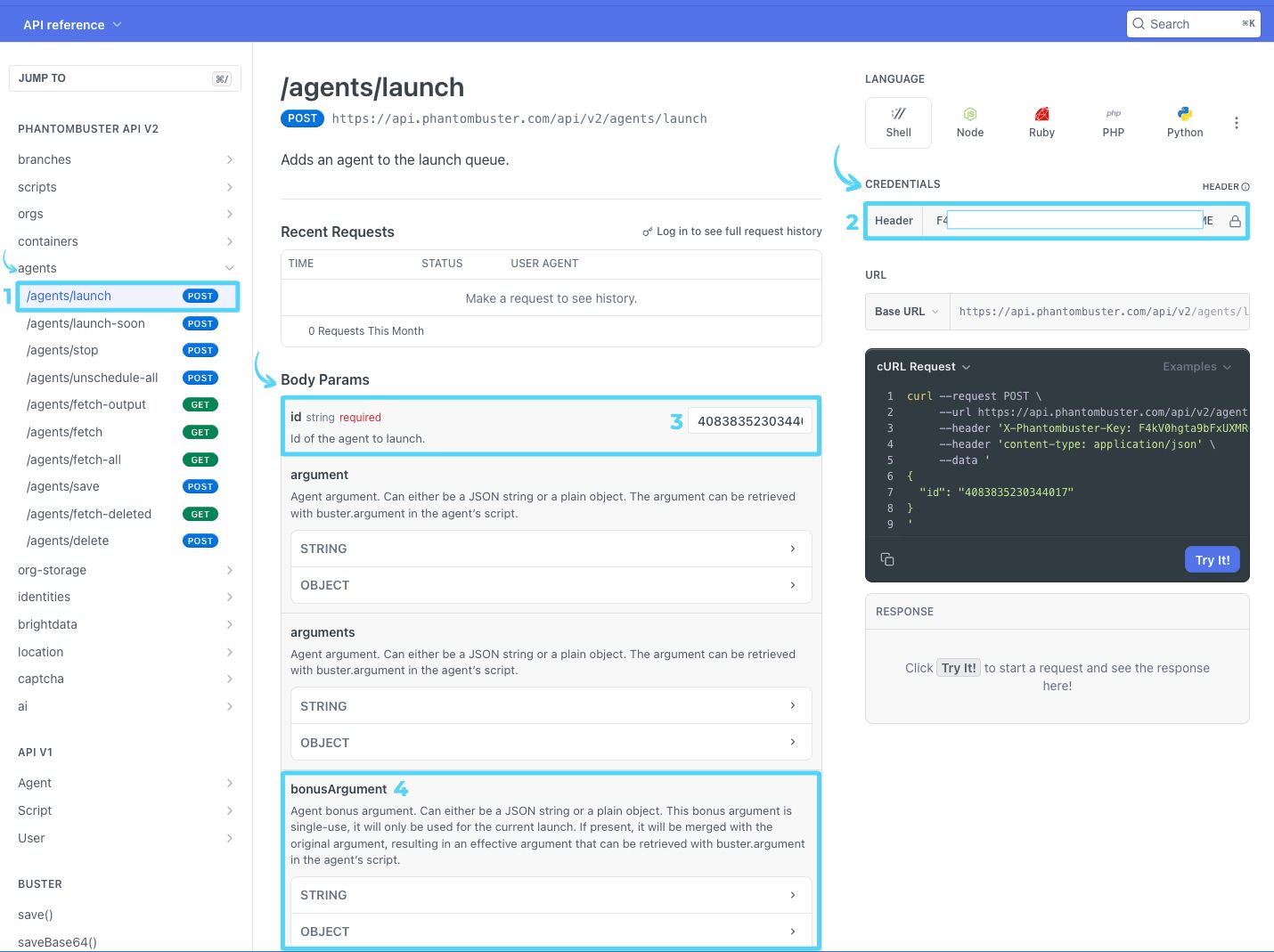Open /agents/fetch-all endpoint
1274x952 pixels.
point(120,460)
